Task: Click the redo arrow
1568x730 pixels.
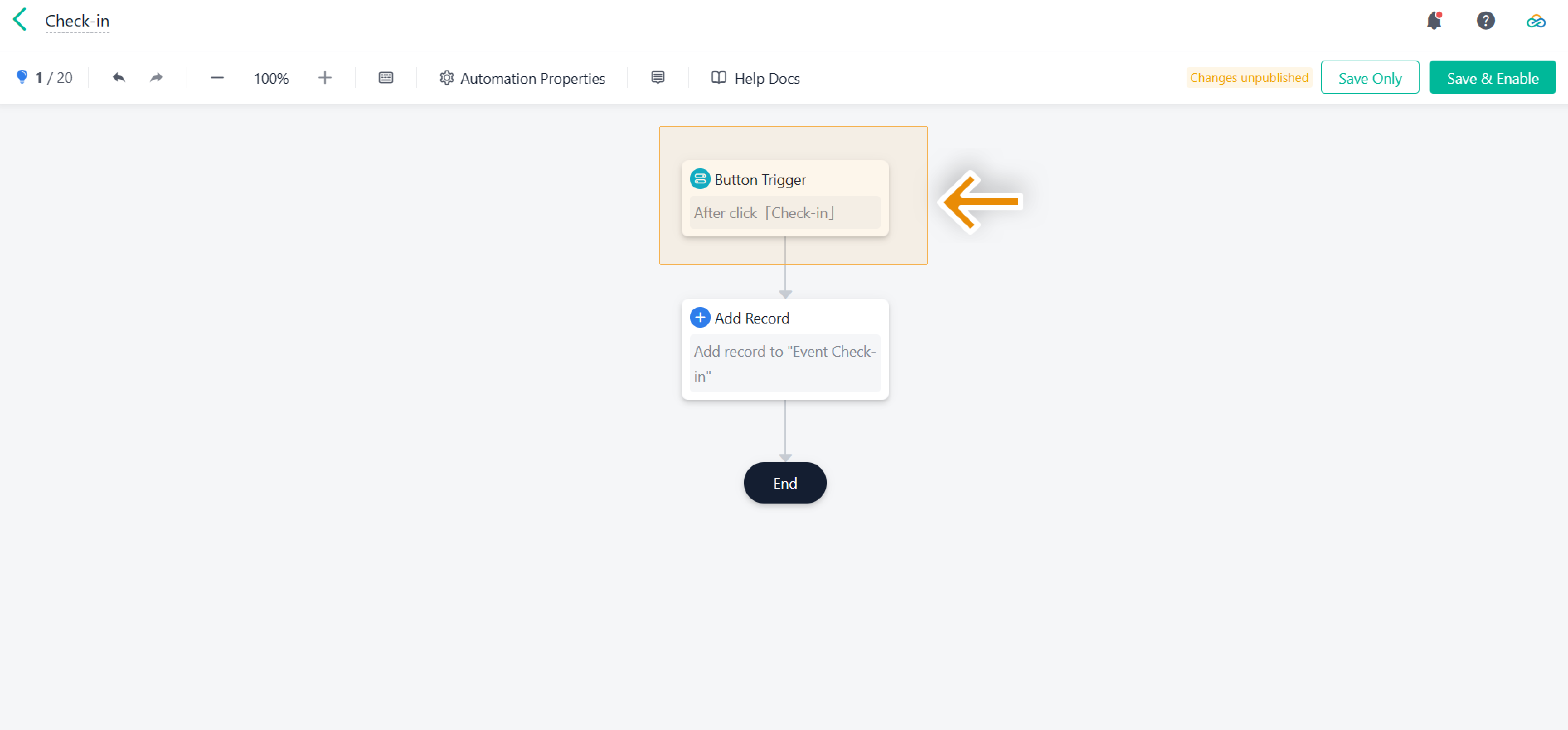Action: pyautogui.click(x=157, y=78)
